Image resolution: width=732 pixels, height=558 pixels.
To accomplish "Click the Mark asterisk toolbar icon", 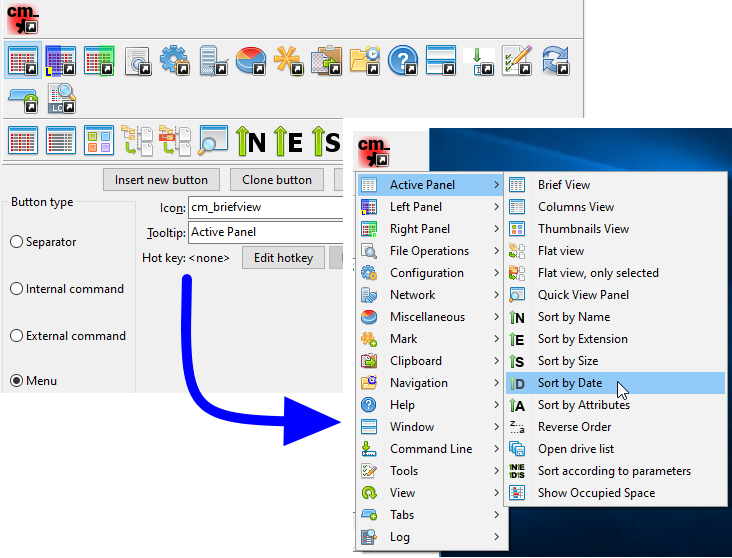I will (288, 61).
